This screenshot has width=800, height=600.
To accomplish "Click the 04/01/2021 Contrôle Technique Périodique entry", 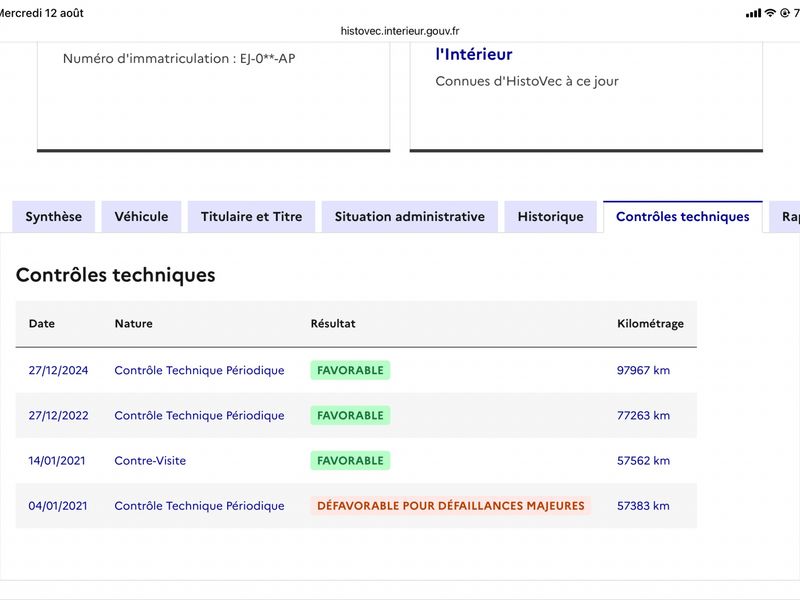I will [199, 506].
